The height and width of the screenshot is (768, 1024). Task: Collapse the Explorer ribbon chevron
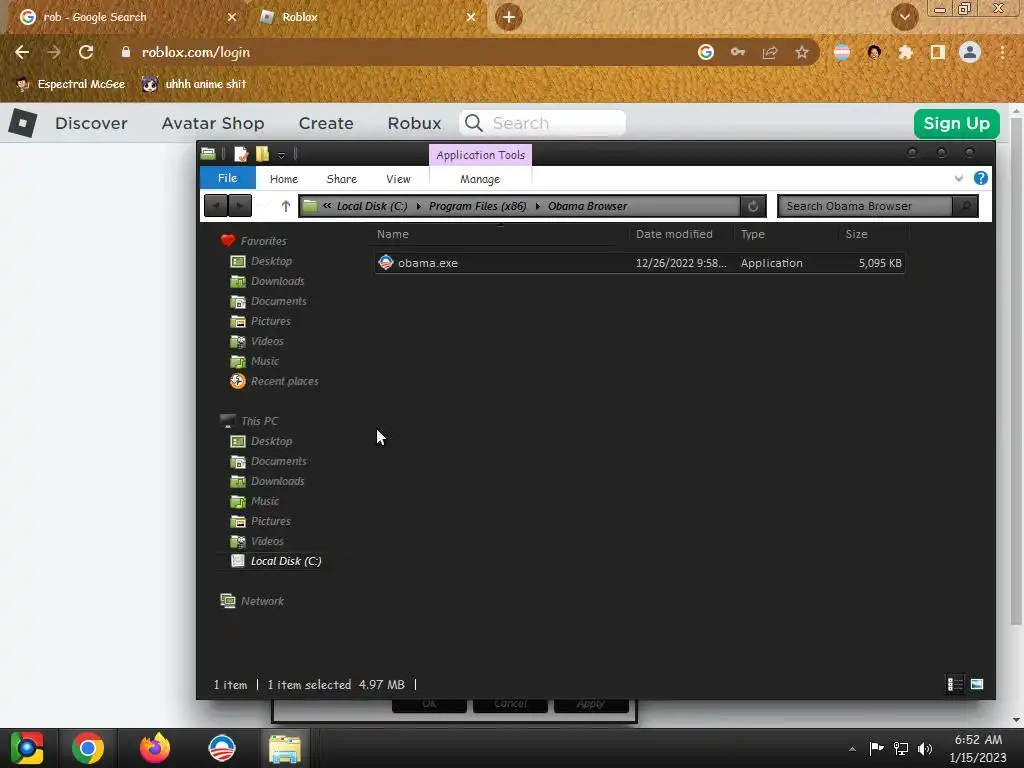point(958,178)
